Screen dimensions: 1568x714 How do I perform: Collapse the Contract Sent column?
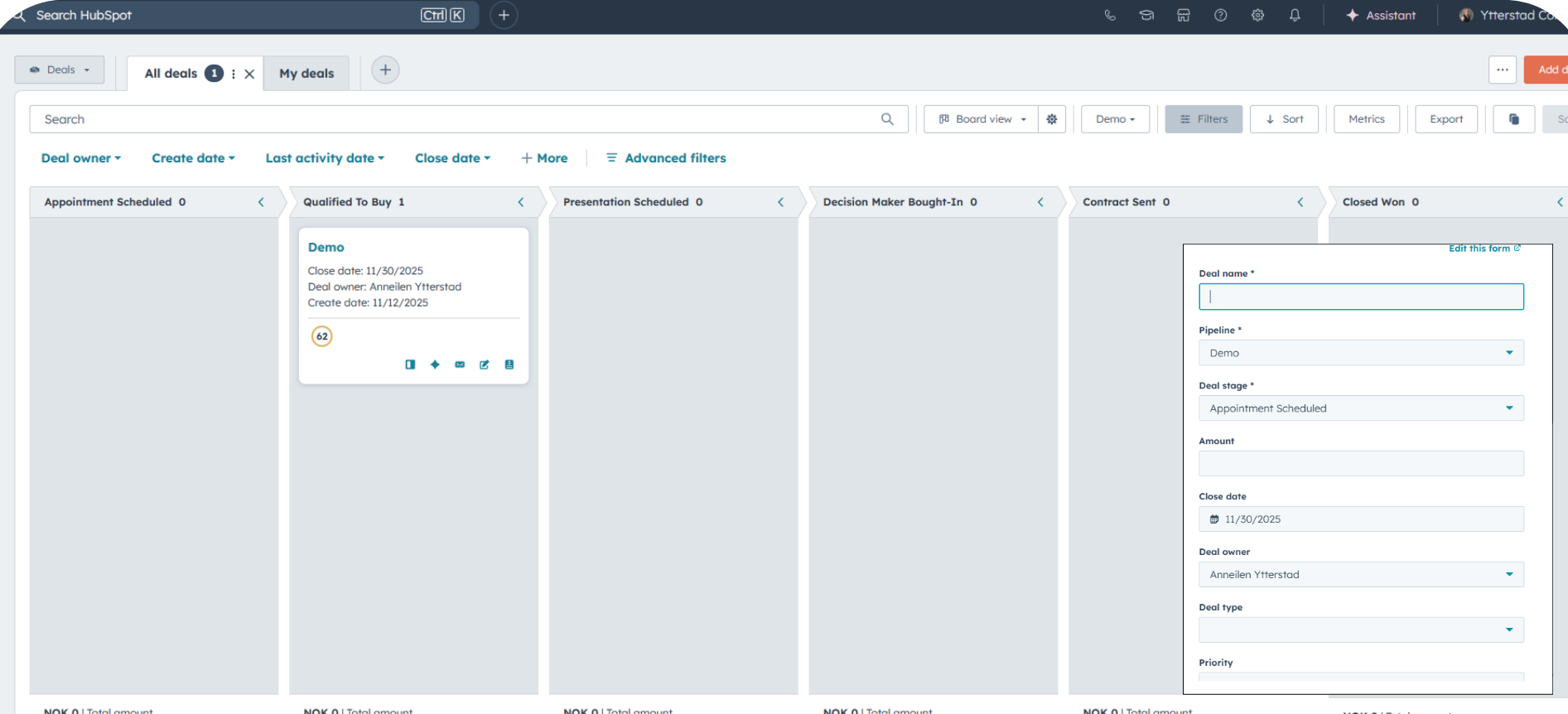[1300, 202]
